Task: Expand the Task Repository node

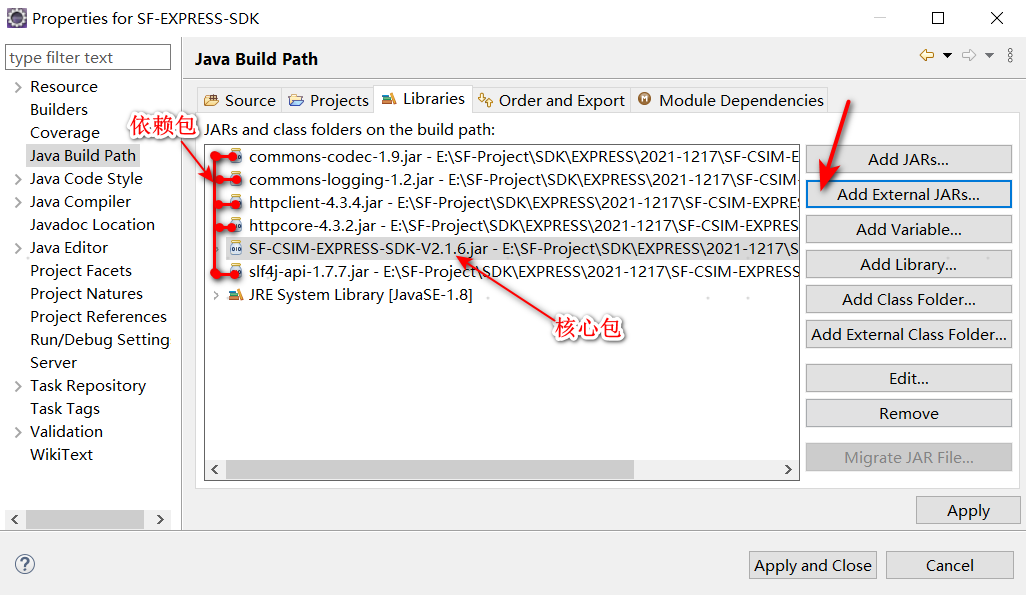Action: [x=18, y=386]
